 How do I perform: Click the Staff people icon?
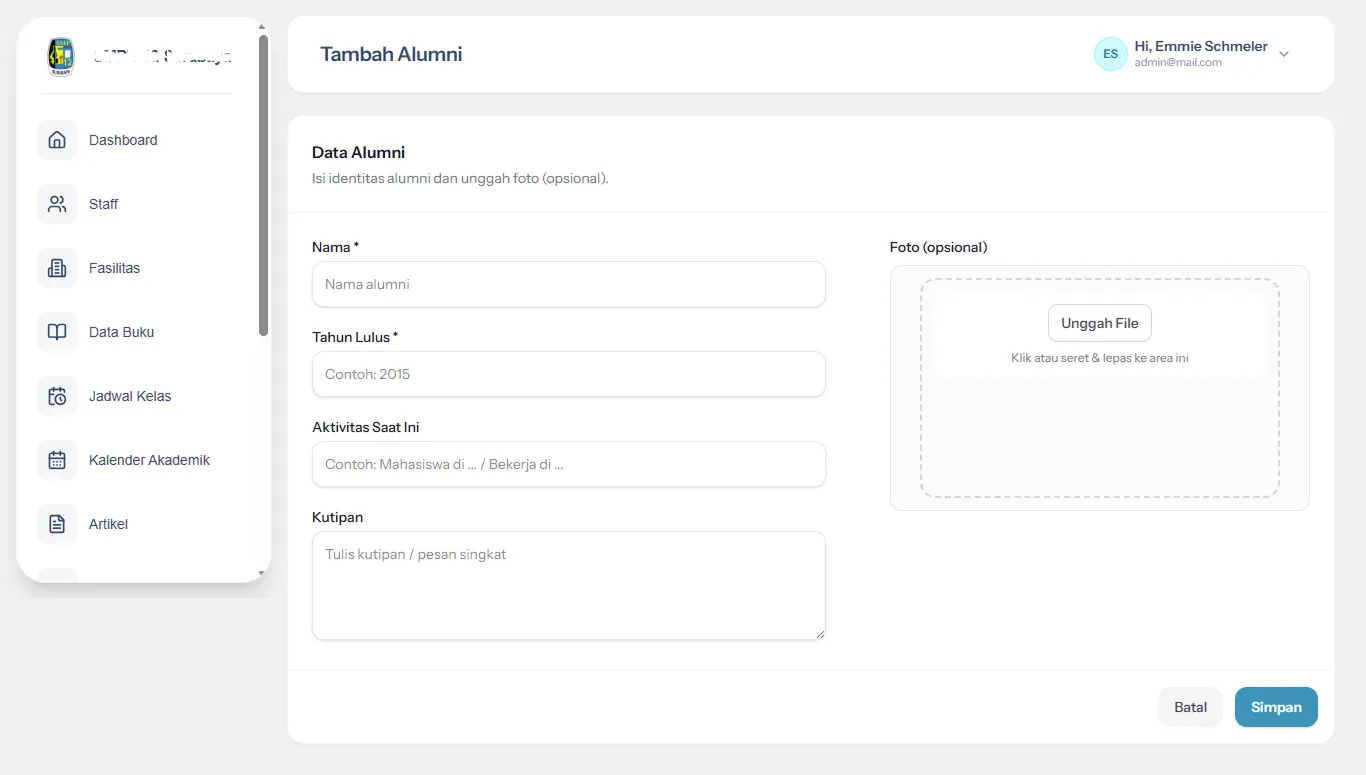[x=57, y=204]
